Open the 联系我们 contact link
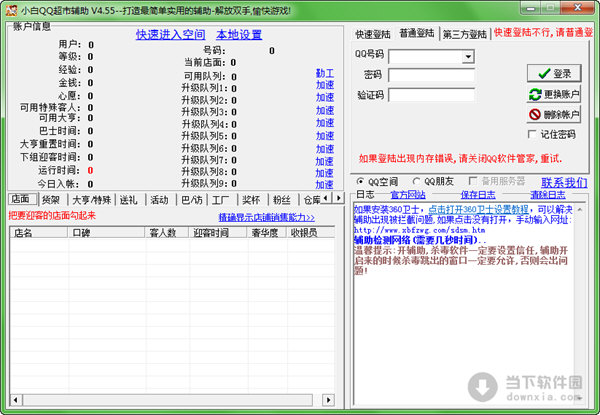600x415 pixels. 564,182
